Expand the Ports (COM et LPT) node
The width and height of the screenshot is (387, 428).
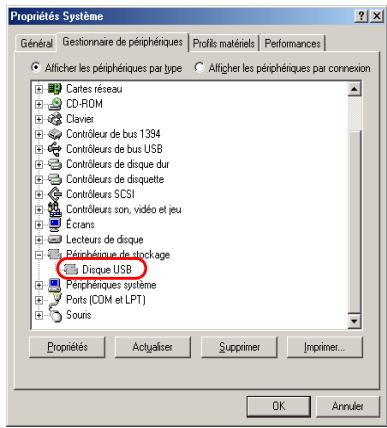tap(39, 300)
